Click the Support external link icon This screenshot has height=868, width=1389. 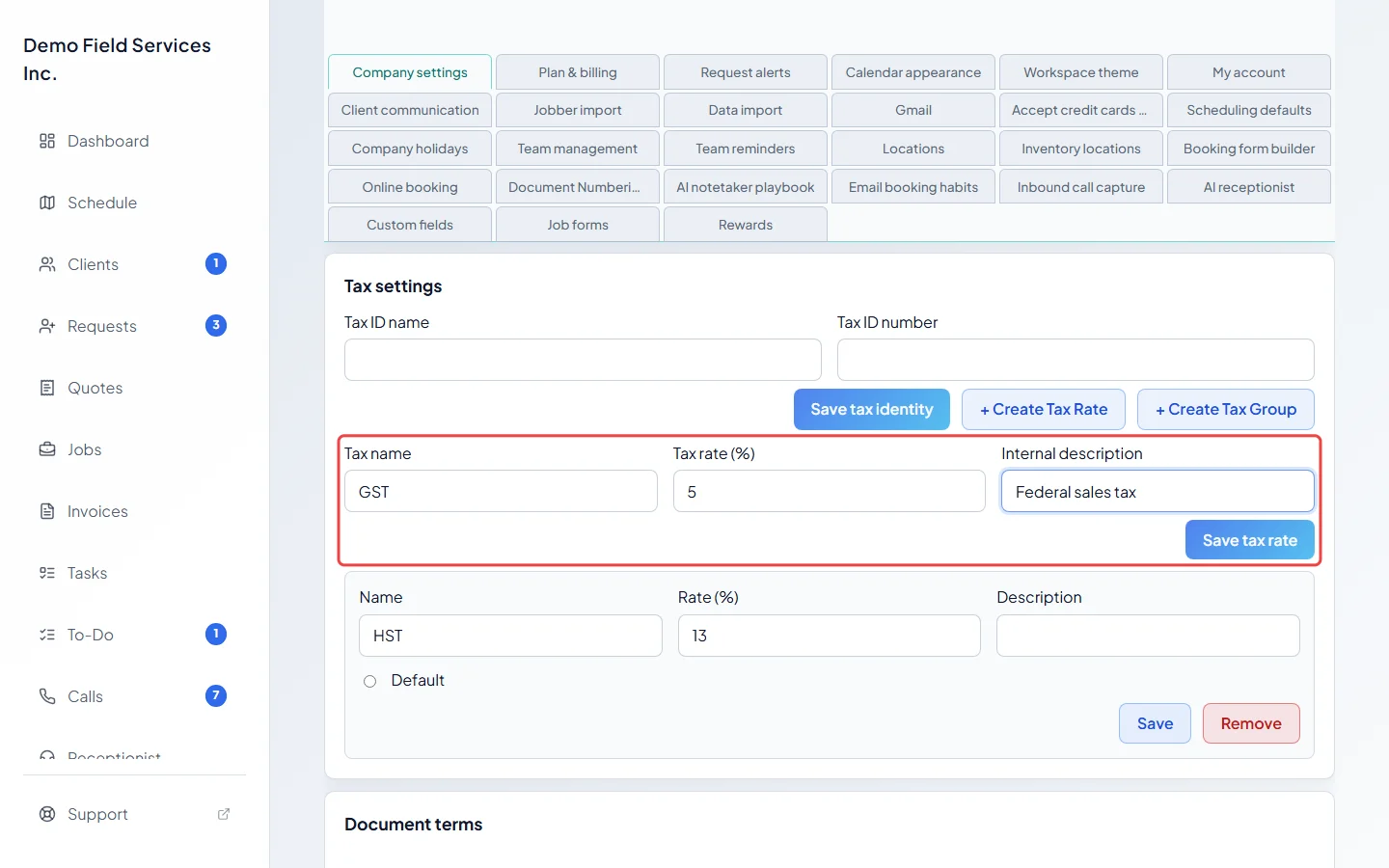click(224, 814)
